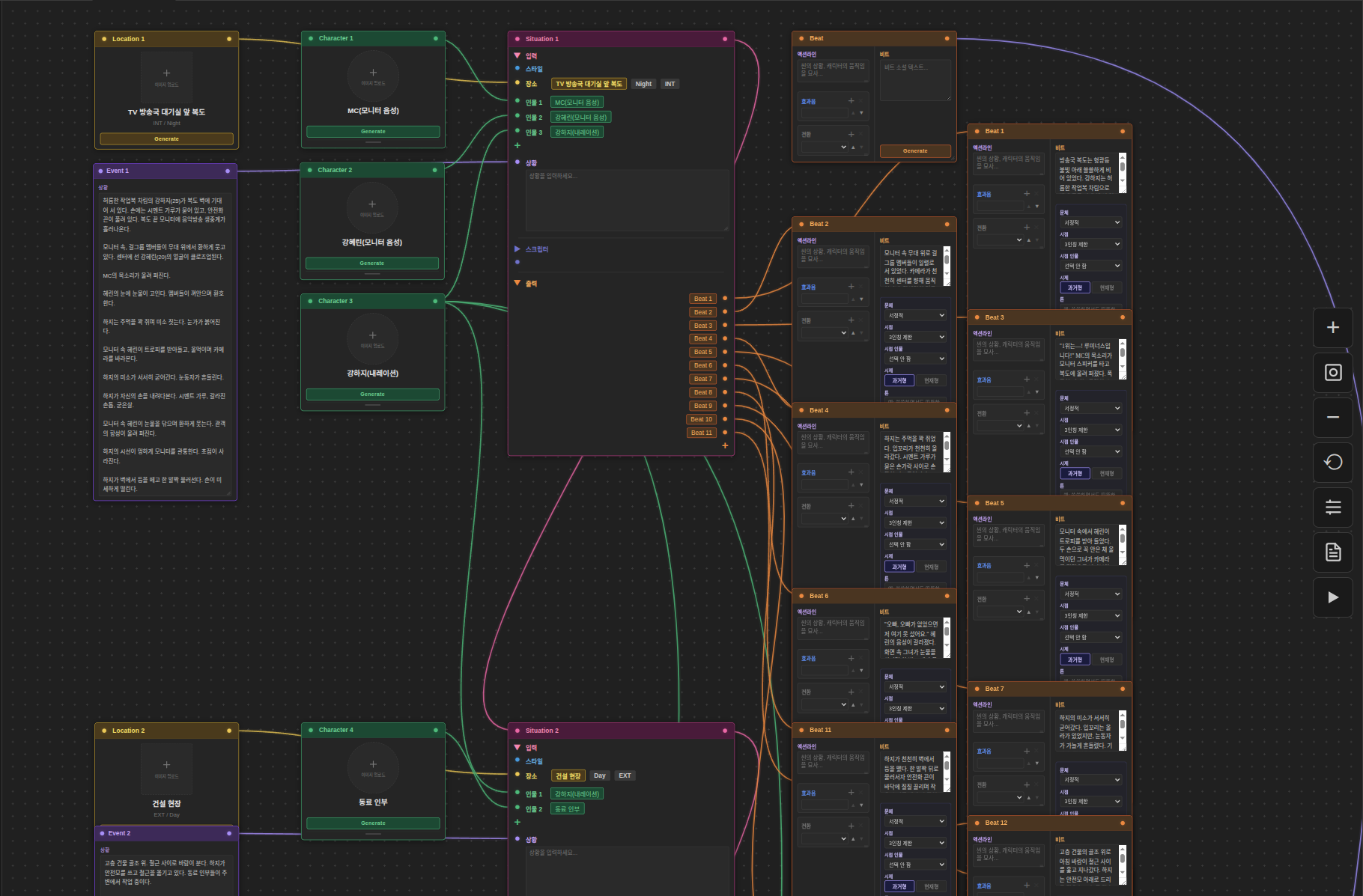Select 현재형 tense in Beat 1 node
The image size is (1363, 896).
click(1107, 287)
